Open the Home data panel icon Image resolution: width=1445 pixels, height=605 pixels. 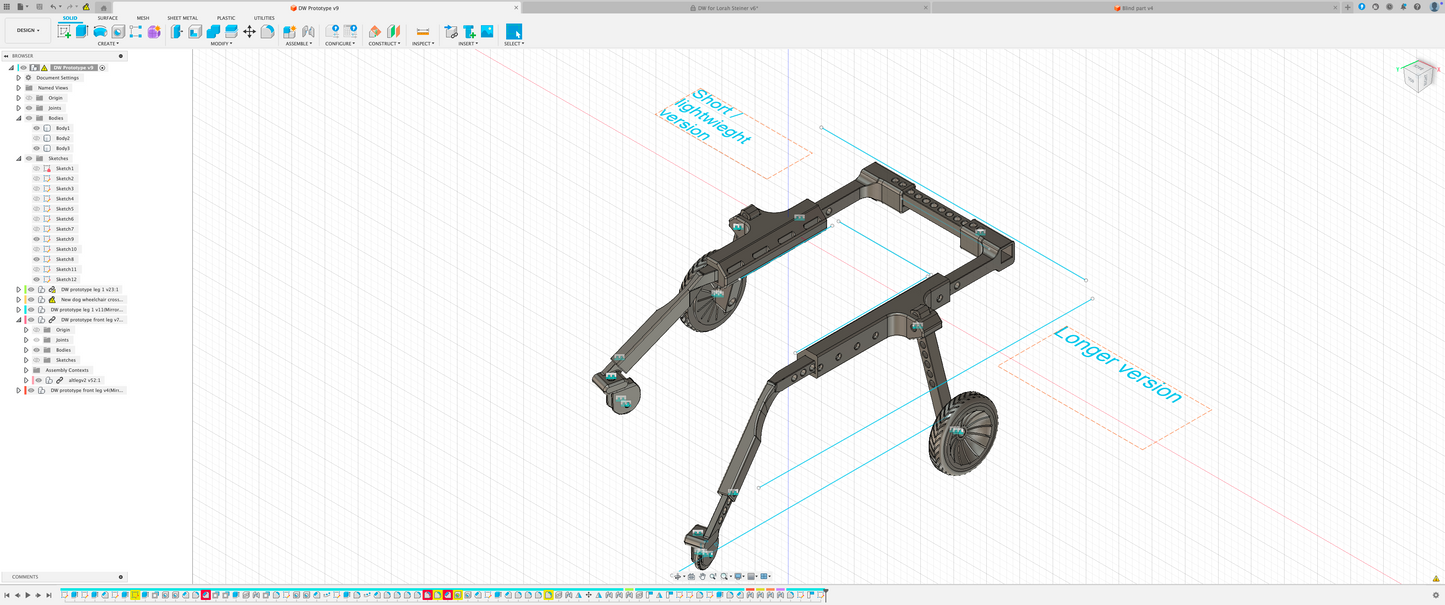pos(102,7)
